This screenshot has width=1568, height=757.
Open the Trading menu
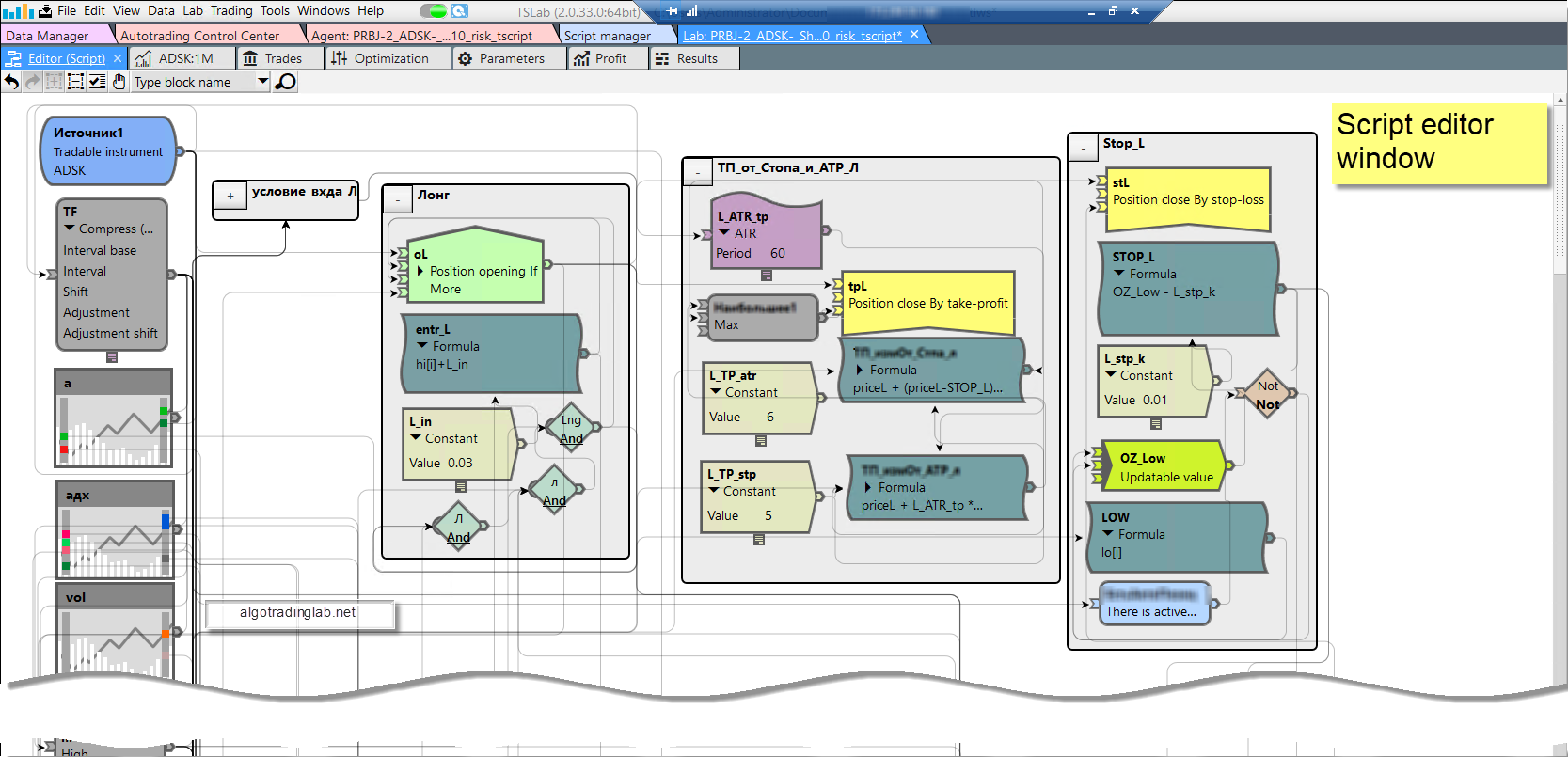(x=231, y=11)
